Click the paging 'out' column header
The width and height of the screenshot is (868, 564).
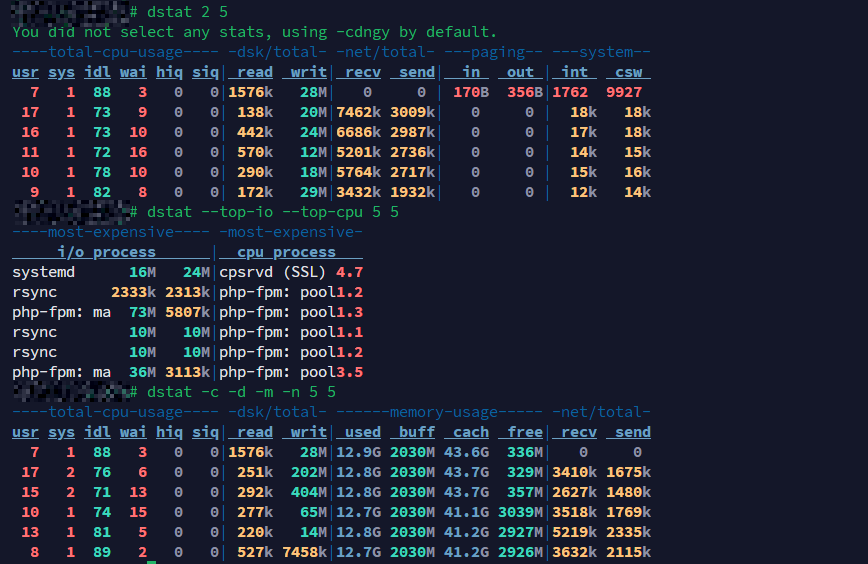(x=520, y=72)
